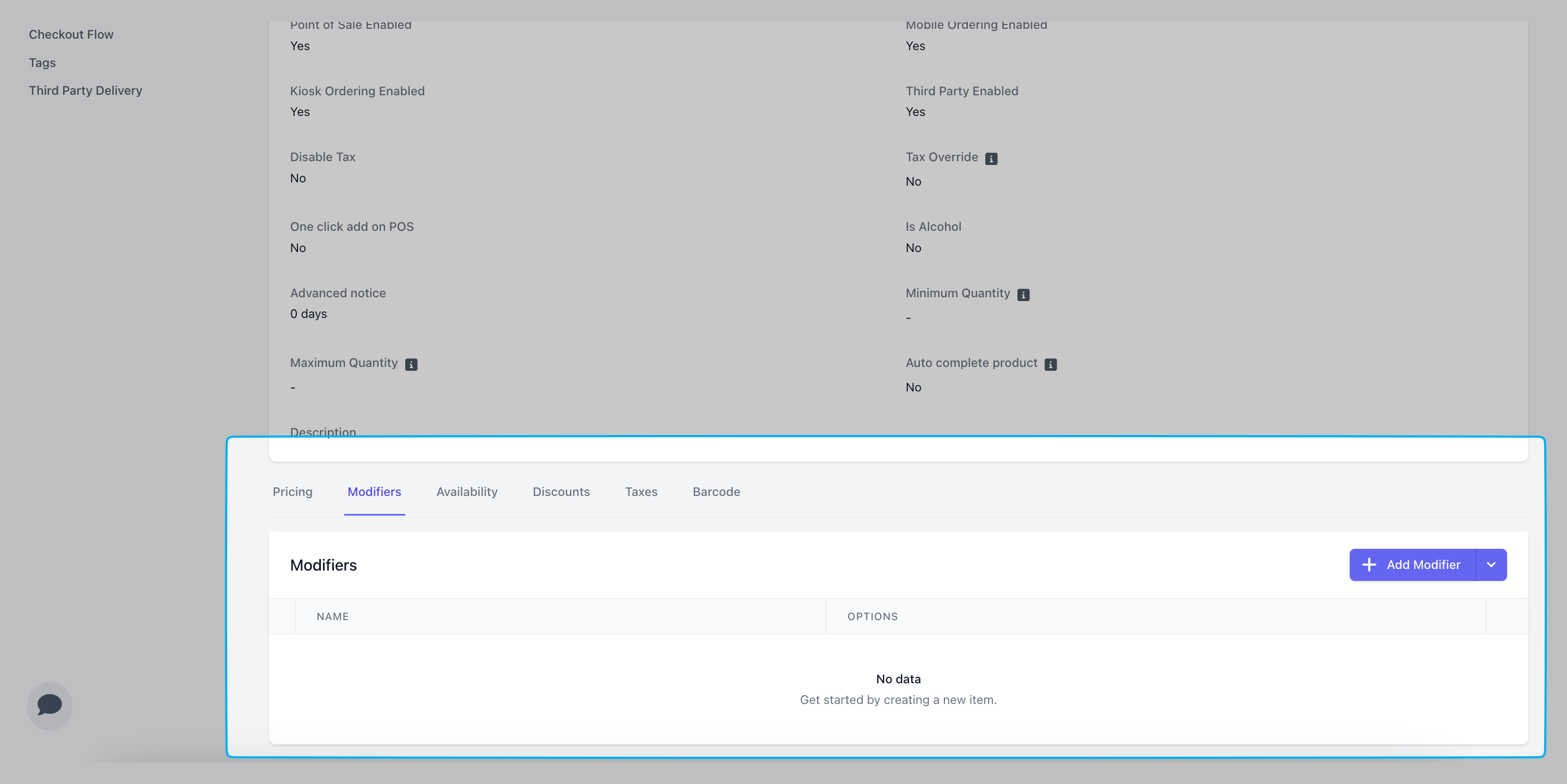Click the NAME column header
The image size is (1567, 784).
pyautogui.click(x=333, y=616)
